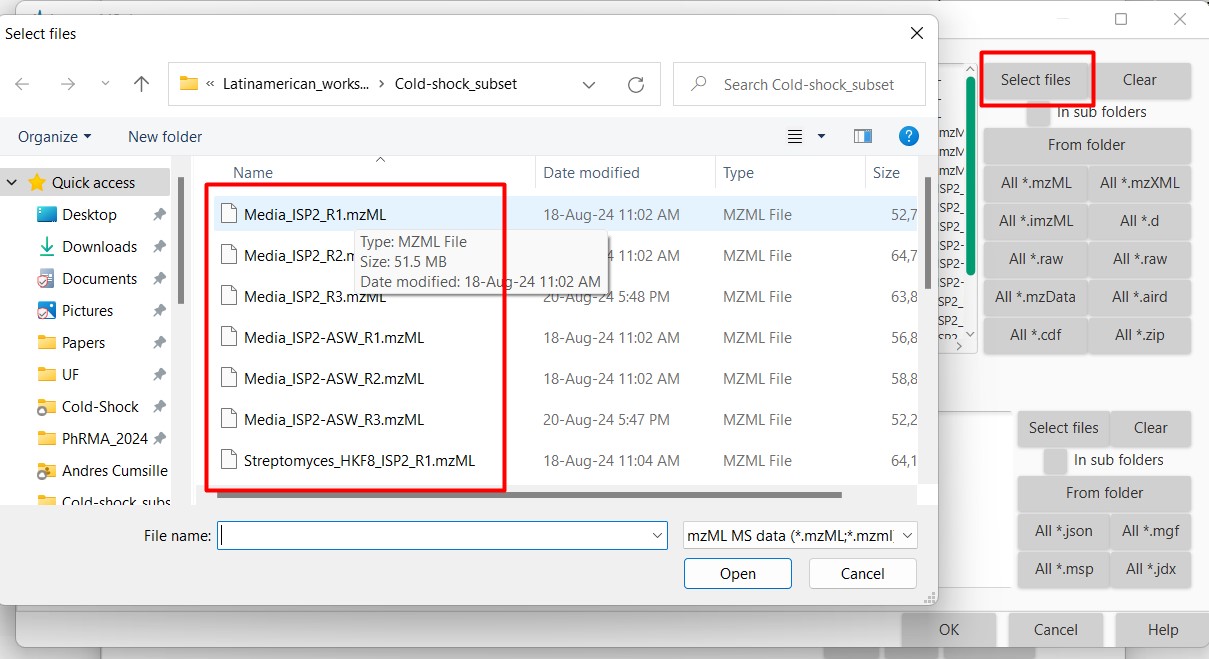The image size is (1209, 659).
Task: Click the From folder button
Action: (x=1086, y=146)
